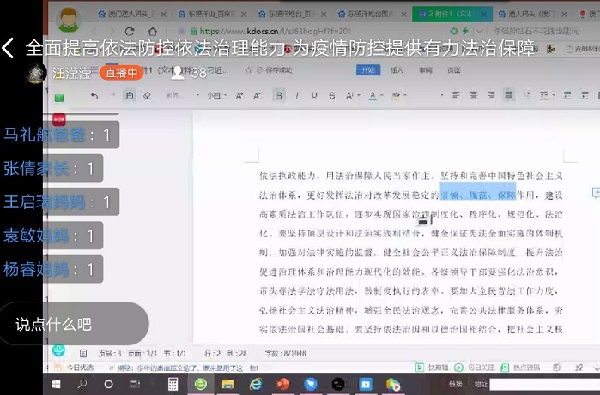This screenshot has width=600, height=395.
Task: Open the Windows Start menu
Action: 56,384
